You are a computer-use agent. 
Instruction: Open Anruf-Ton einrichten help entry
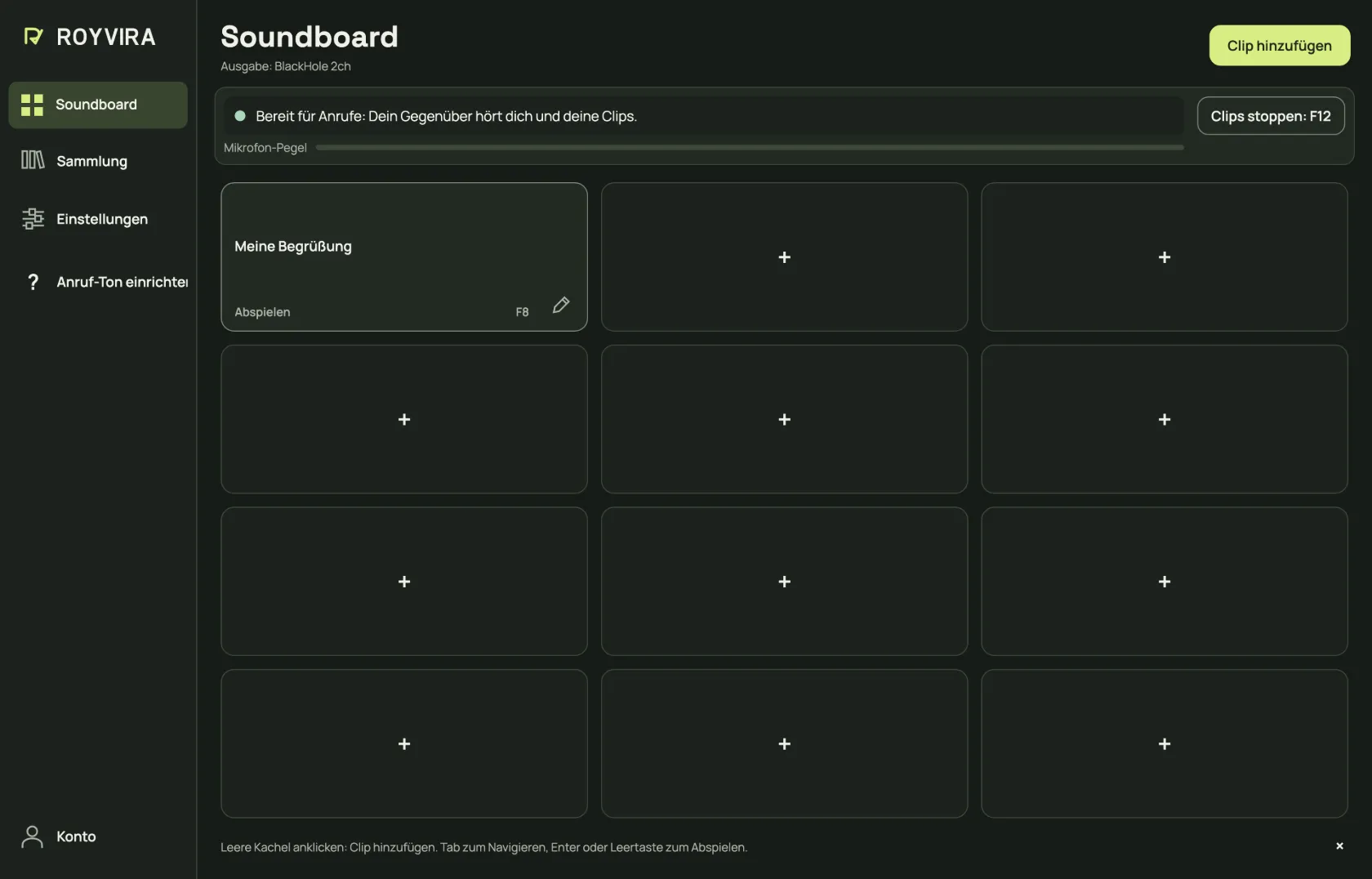98,282
